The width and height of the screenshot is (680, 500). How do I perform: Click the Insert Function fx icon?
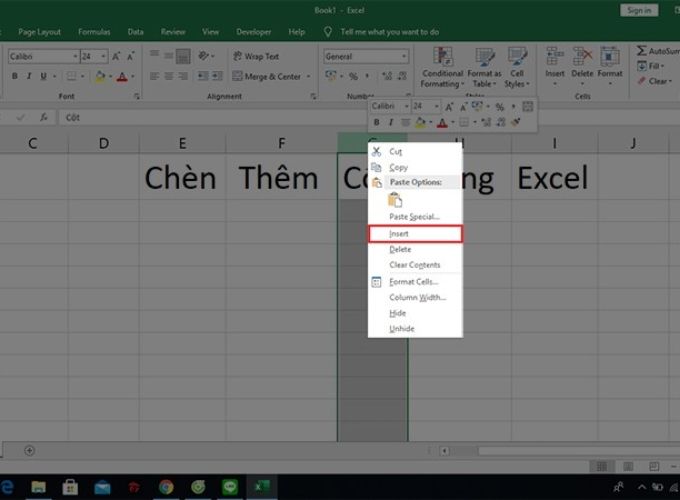pos(43,117)
